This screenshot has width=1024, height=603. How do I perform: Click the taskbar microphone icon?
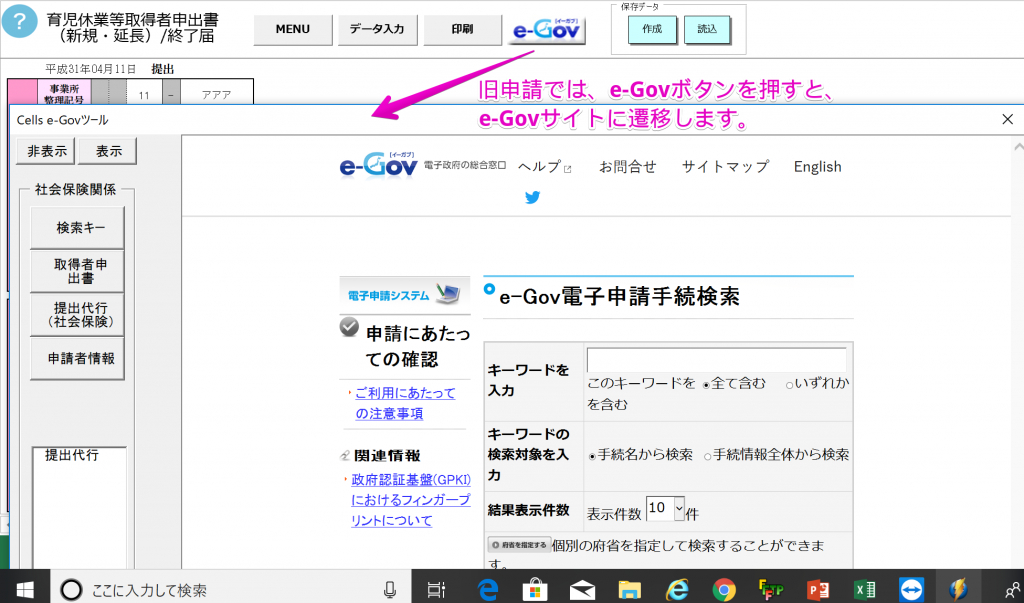coord(390,590)
